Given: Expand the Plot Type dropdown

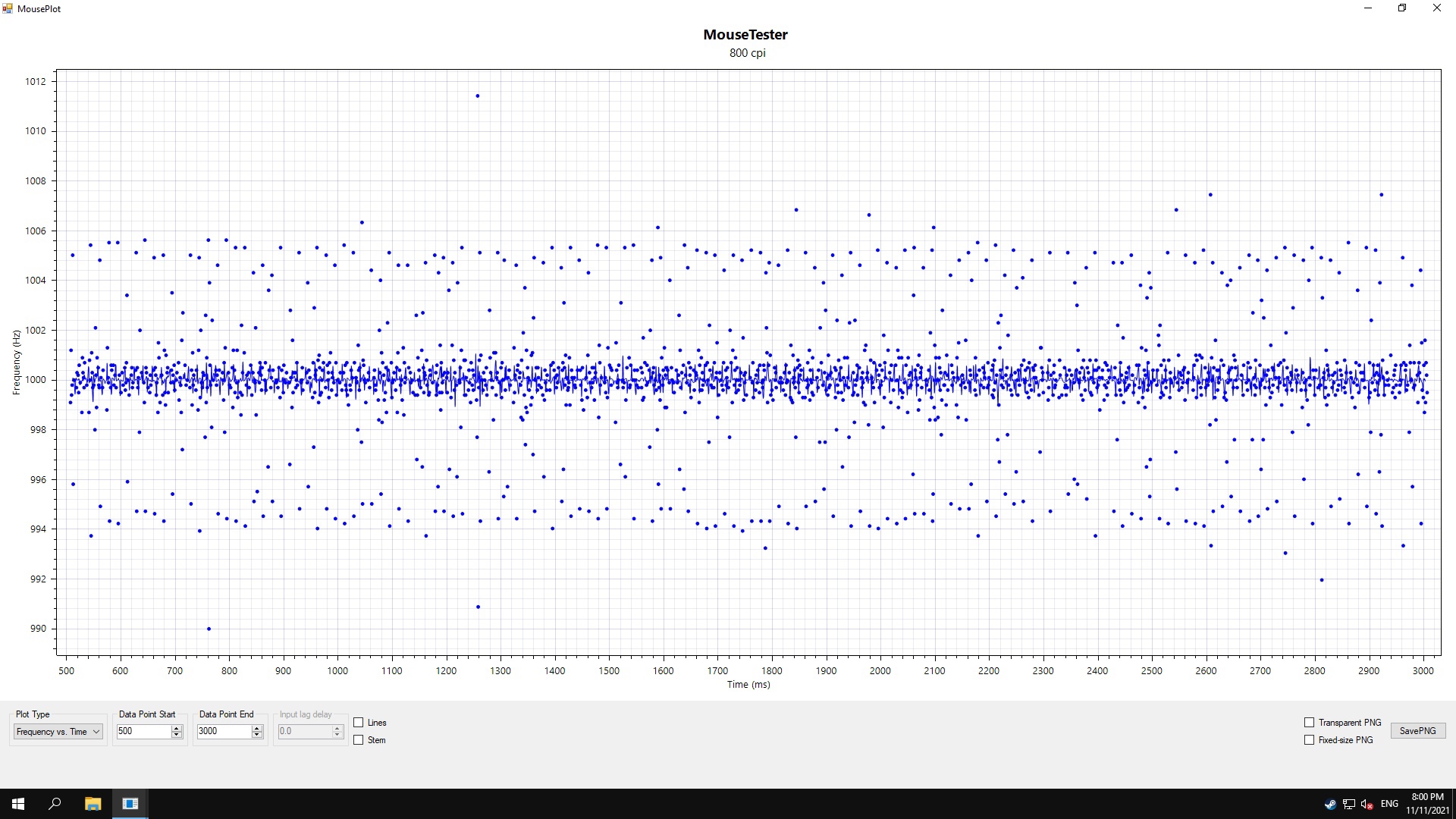Looking at the screenshot, I should (x=58, y=732).
